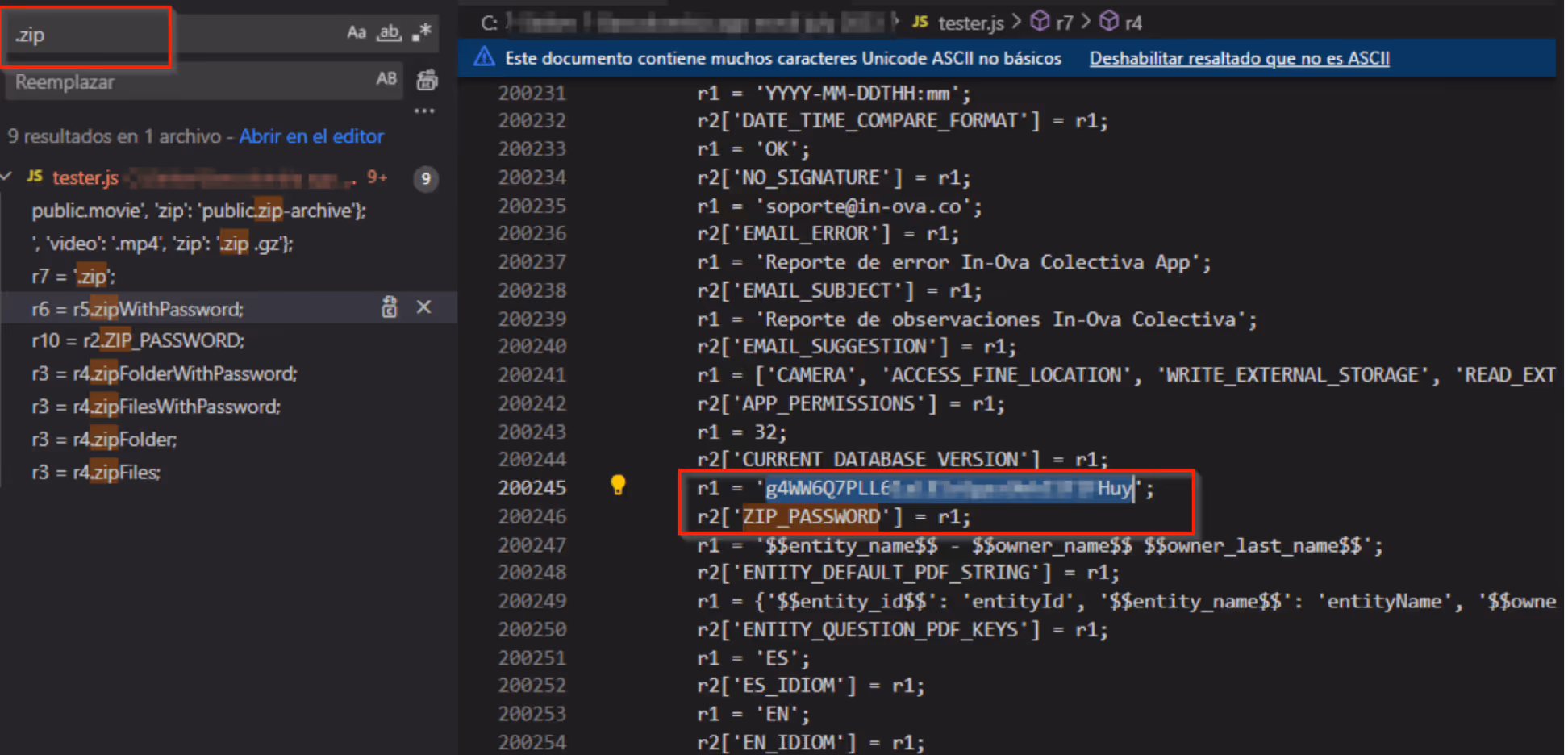Screen dimensions: 1568x755
Task: Click the '9 resultados en 1 archivo' summary
Action: tap(114, 136)
